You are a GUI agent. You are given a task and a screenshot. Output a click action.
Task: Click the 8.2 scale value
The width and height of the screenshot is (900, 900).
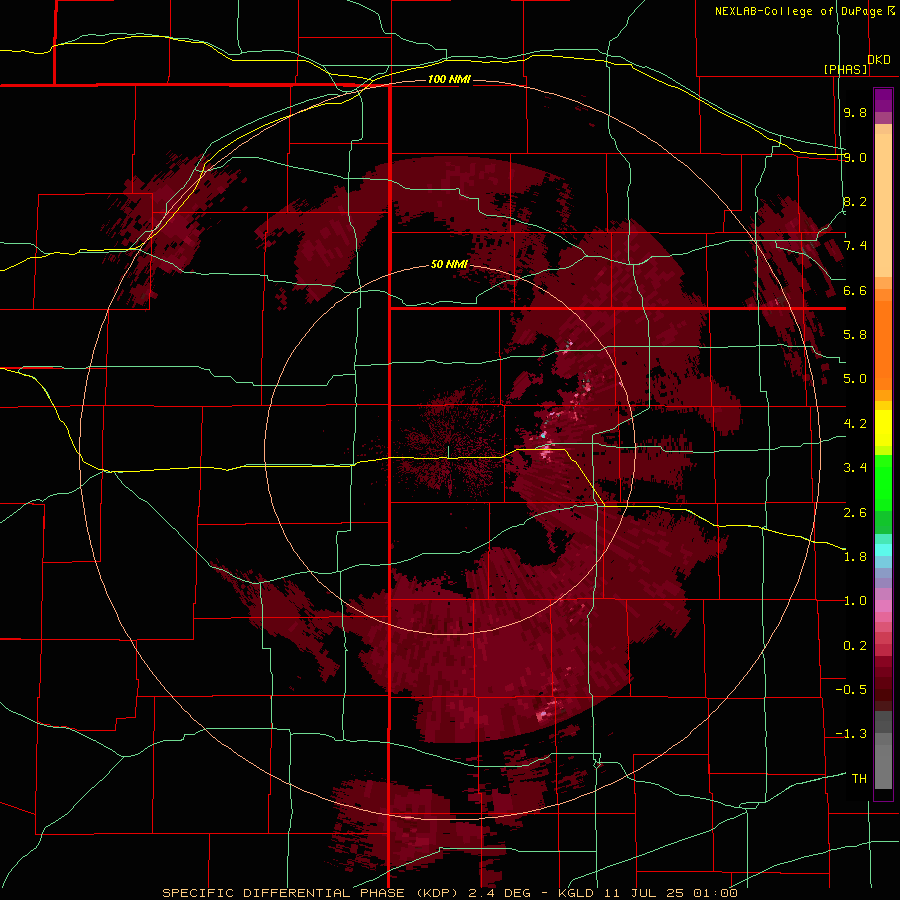pyautogui.click(x=855, y=201)
